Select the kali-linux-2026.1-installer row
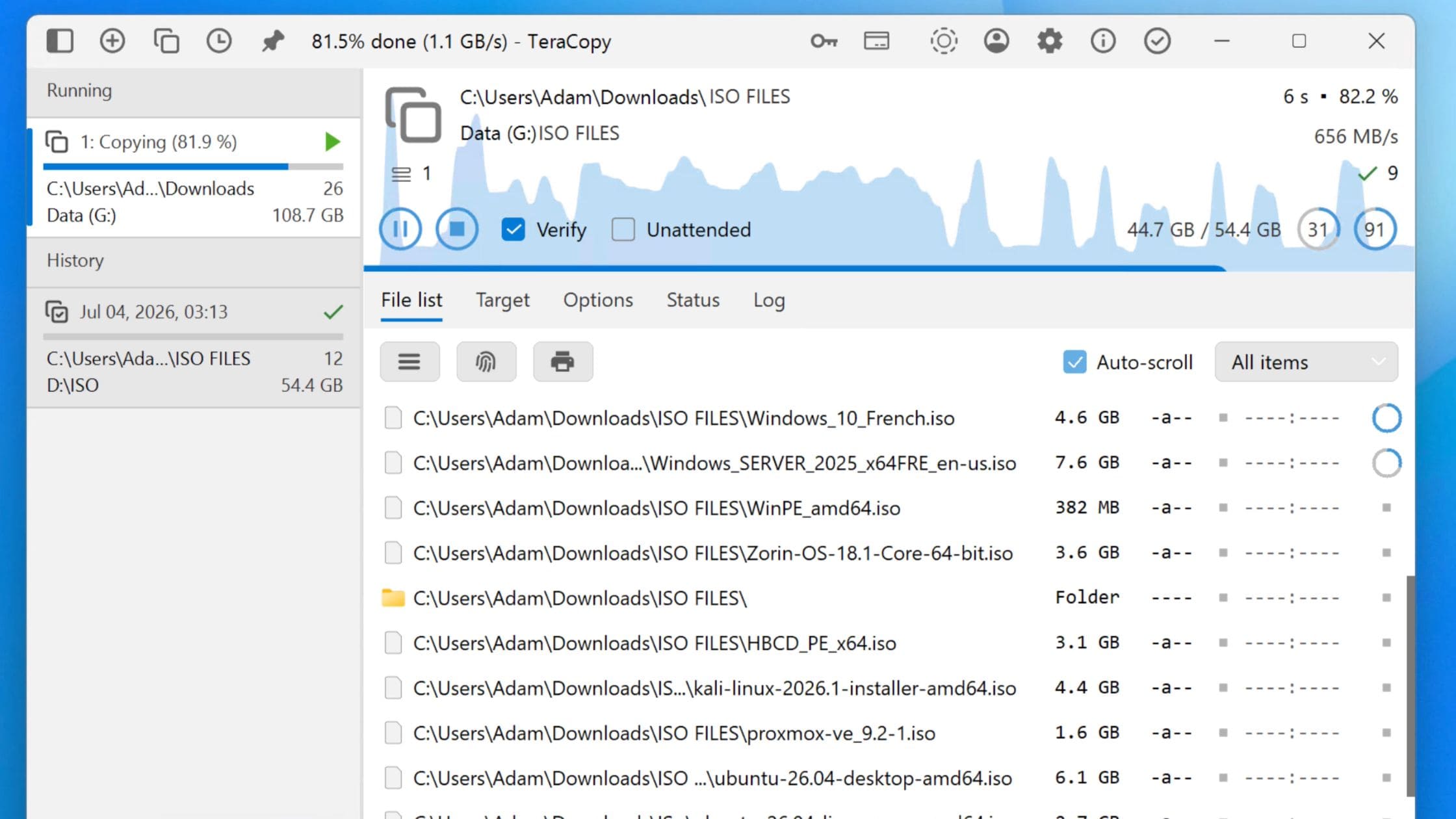 pyautogui.click(x=889, y=688)
